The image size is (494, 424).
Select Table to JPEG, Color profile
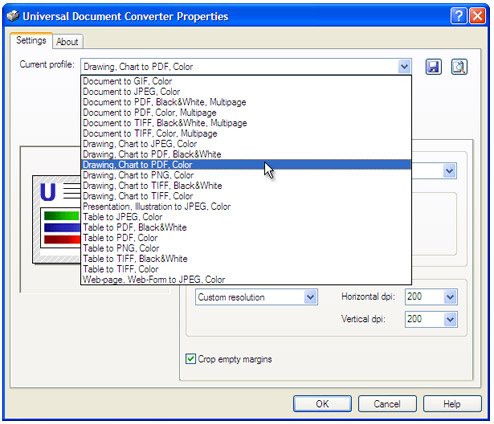coord(246,217)
